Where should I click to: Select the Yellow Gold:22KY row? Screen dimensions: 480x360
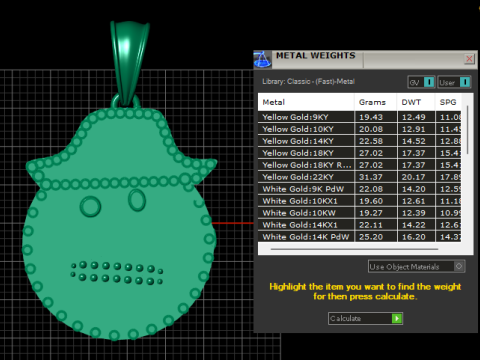click(x=360, y=177)
